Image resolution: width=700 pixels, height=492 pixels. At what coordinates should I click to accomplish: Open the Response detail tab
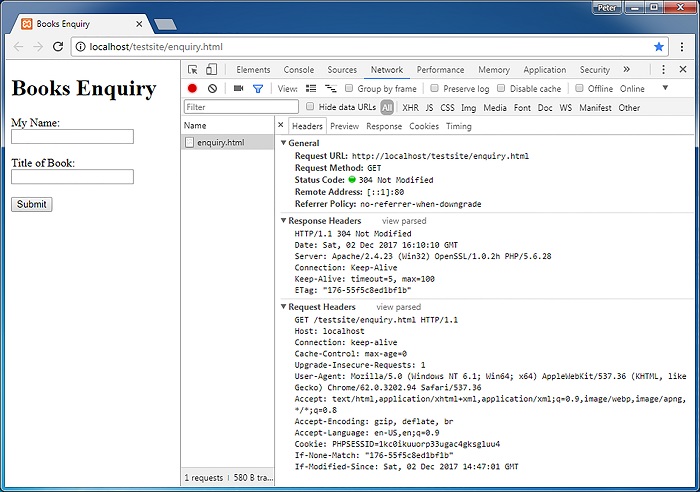point(384,126)
